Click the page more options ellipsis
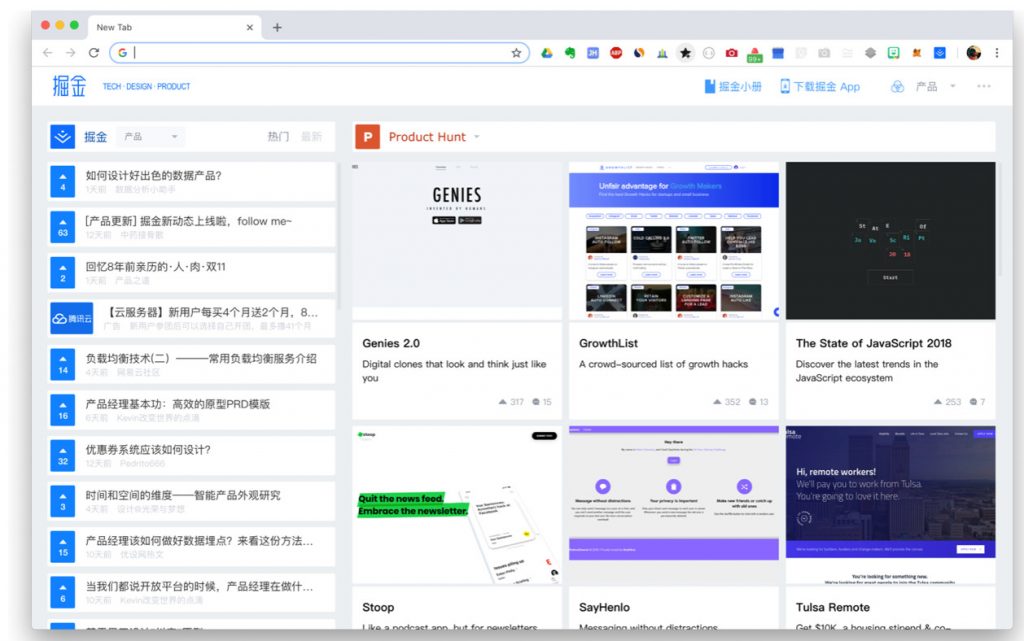This screenshot has height=641, width=1024. click(984, 86)
